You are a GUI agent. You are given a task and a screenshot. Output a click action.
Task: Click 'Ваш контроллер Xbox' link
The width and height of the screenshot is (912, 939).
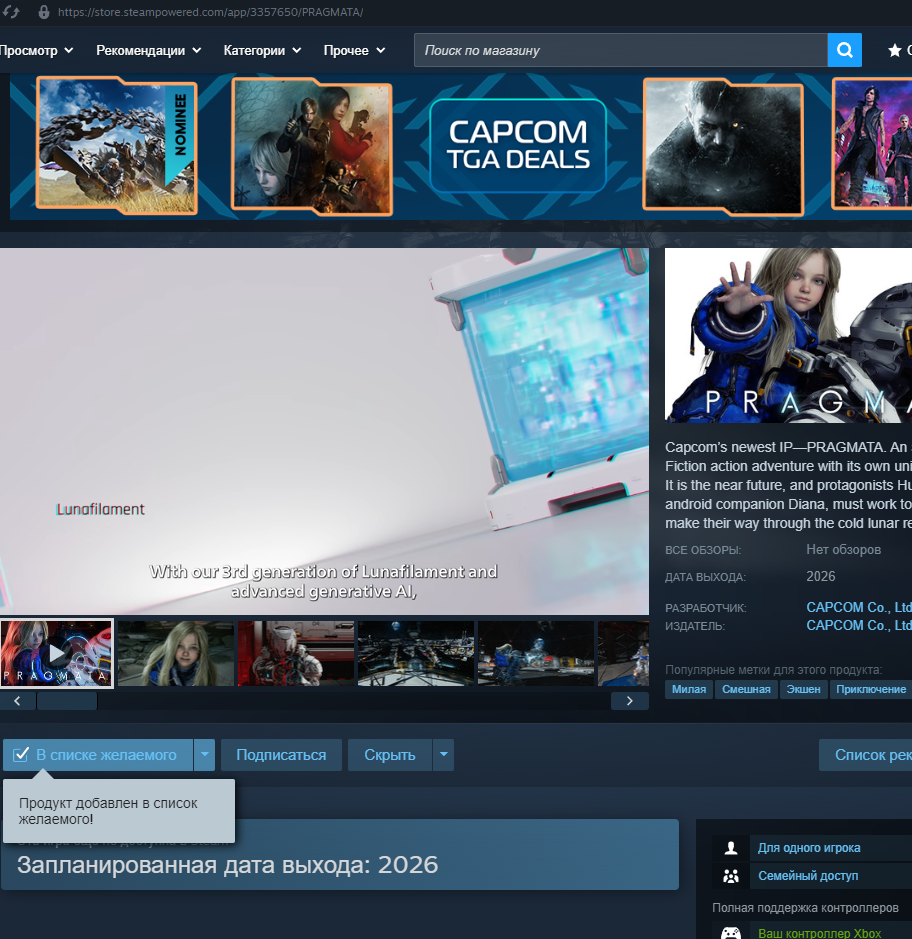click(x=819, y=933)
